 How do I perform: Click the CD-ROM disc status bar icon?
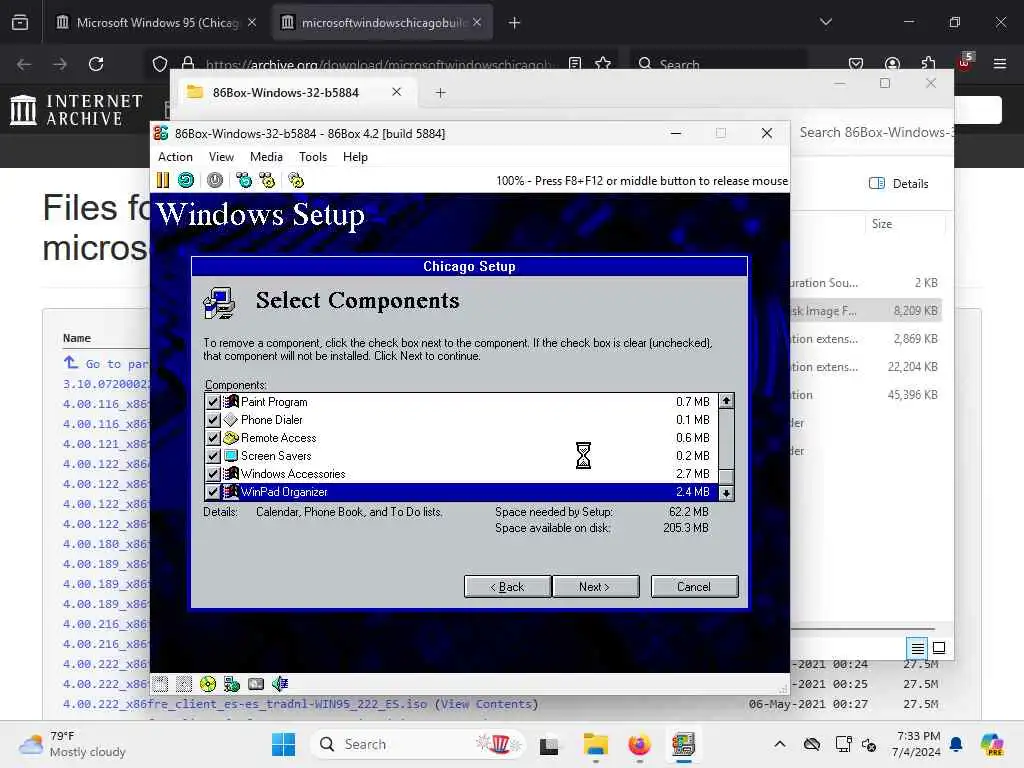coord(208,684)
